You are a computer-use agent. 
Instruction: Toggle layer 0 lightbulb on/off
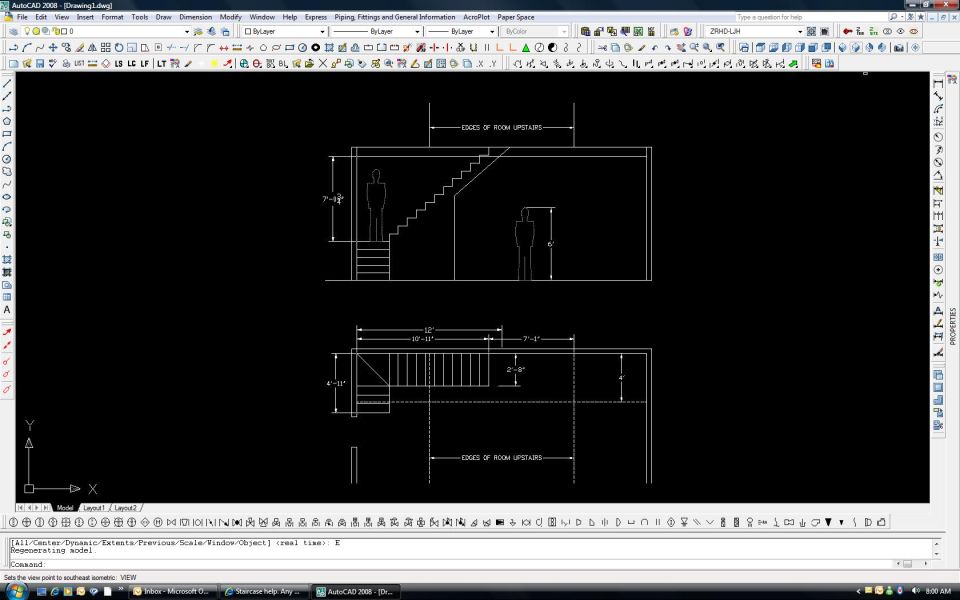[27, 31]
